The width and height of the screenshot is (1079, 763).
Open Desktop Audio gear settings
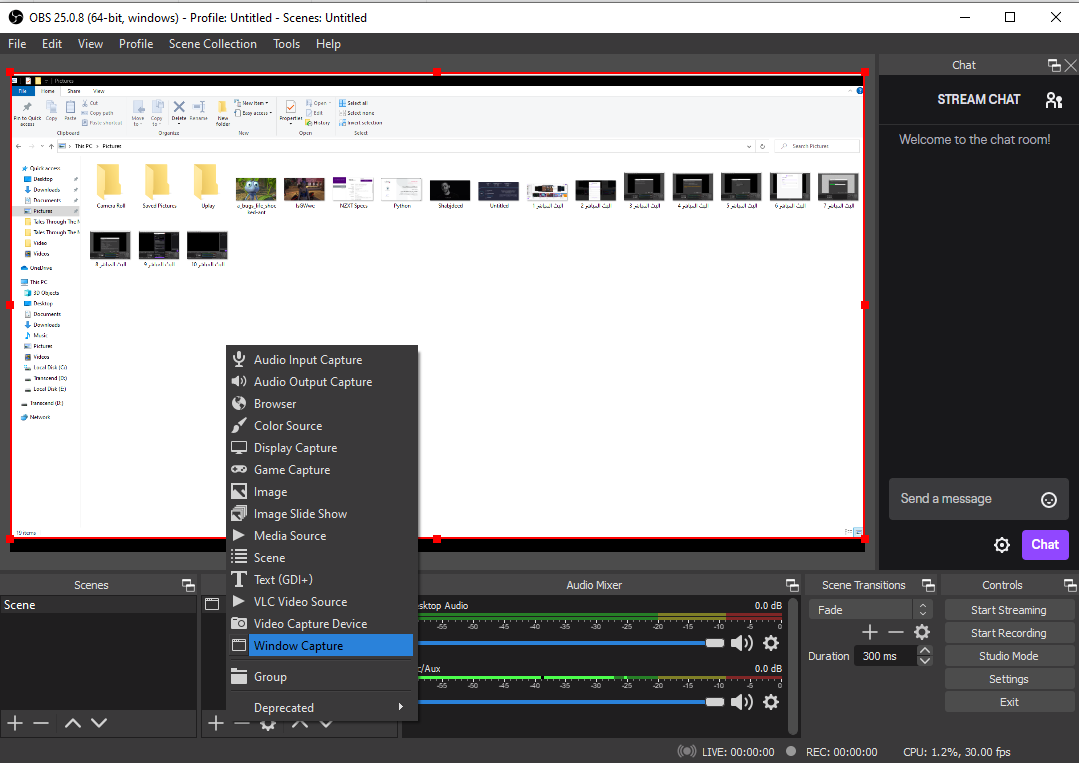771,643
